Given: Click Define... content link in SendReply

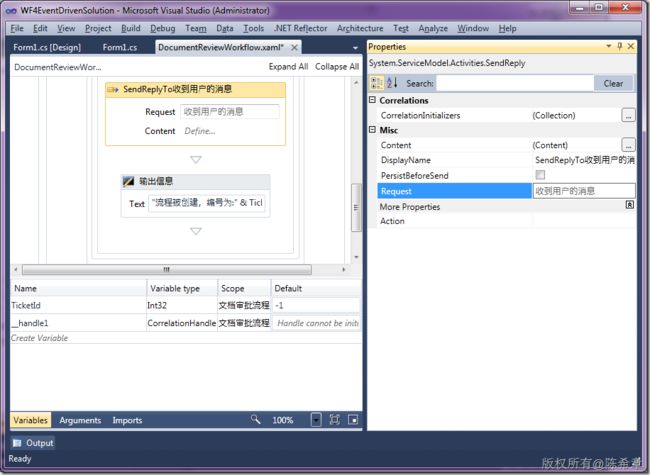Looking at the screenshot, I should [200, 131].
